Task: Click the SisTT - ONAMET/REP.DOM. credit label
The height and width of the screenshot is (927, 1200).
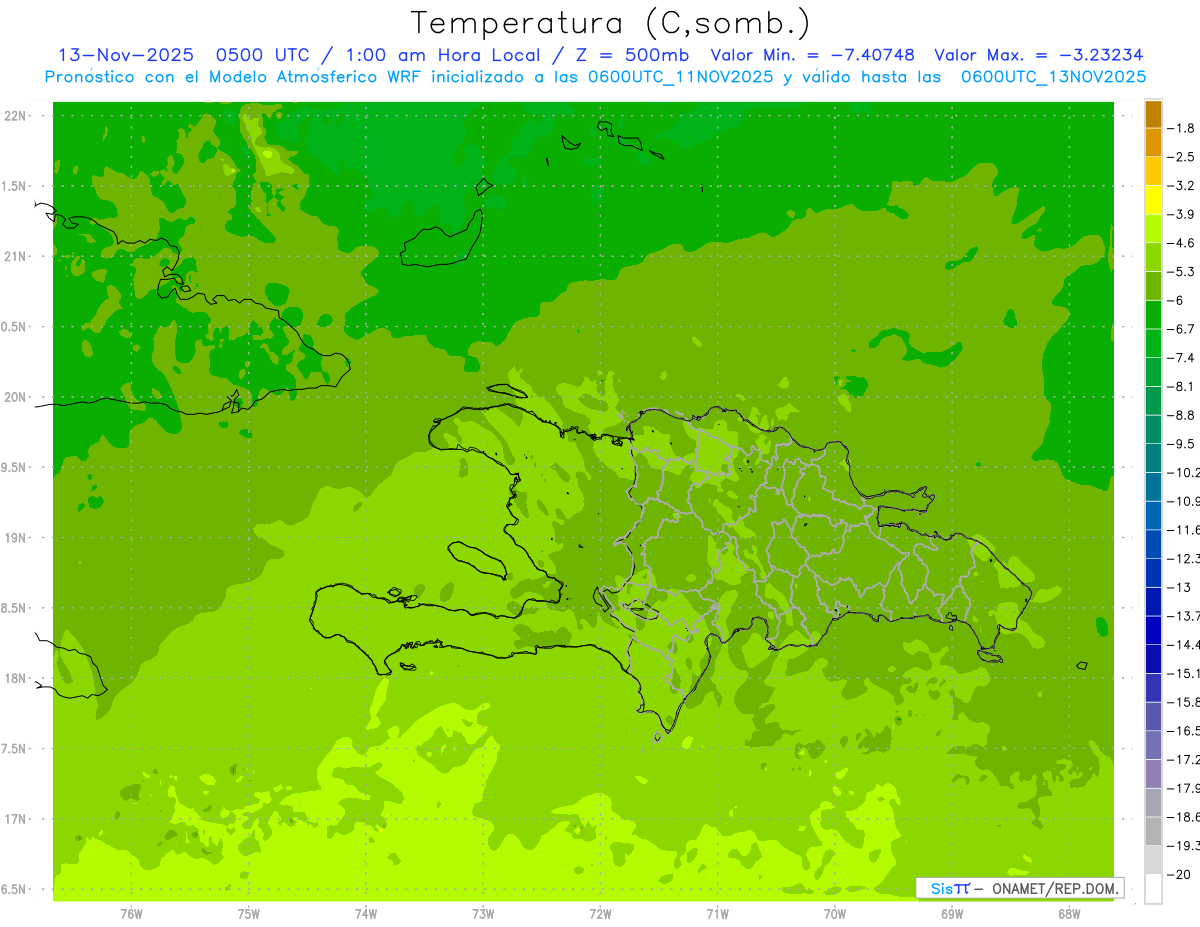Action: 1020,888
